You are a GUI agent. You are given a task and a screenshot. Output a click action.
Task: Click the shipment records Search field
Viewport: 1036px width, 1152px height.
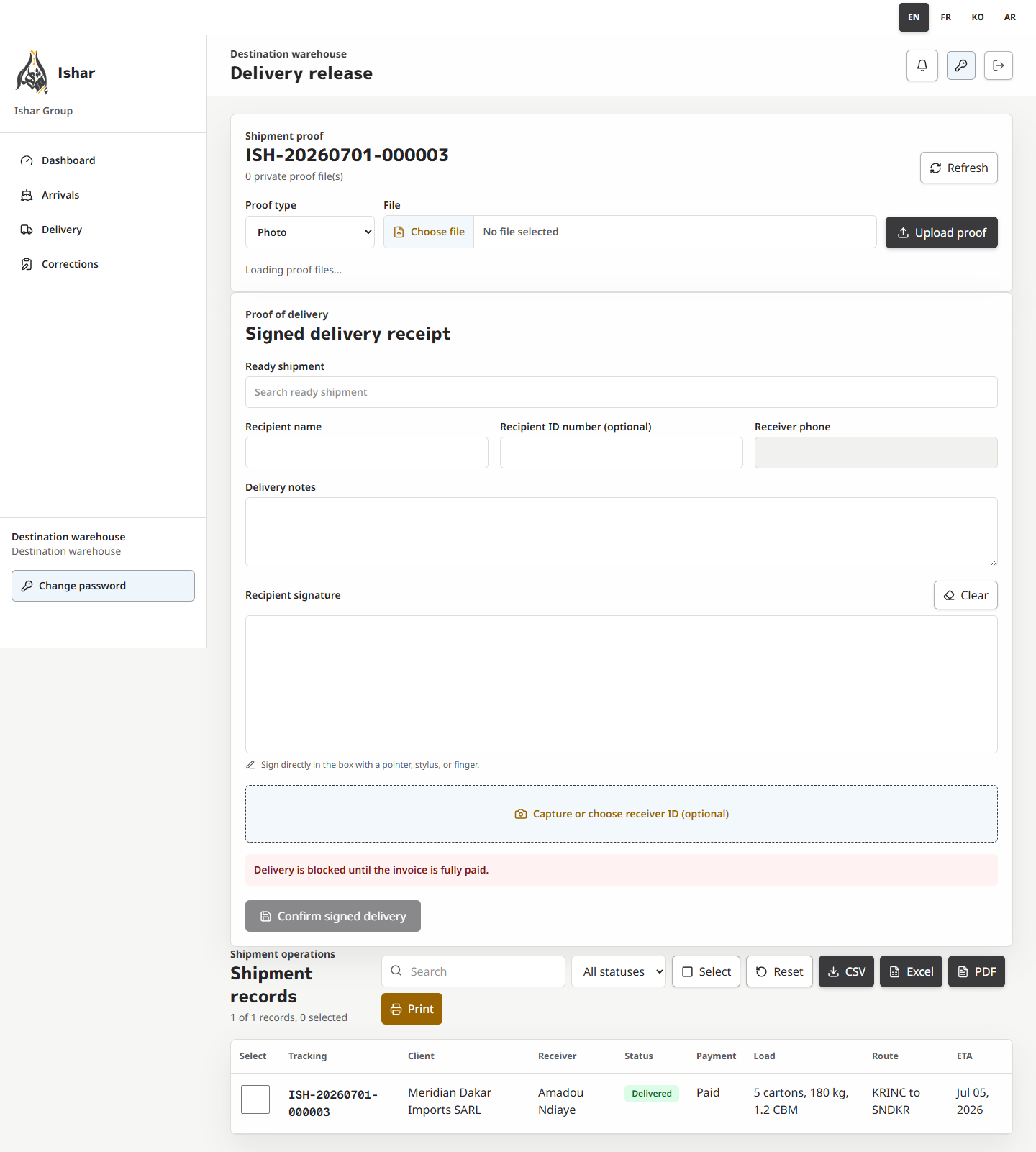tap(473, 971)
